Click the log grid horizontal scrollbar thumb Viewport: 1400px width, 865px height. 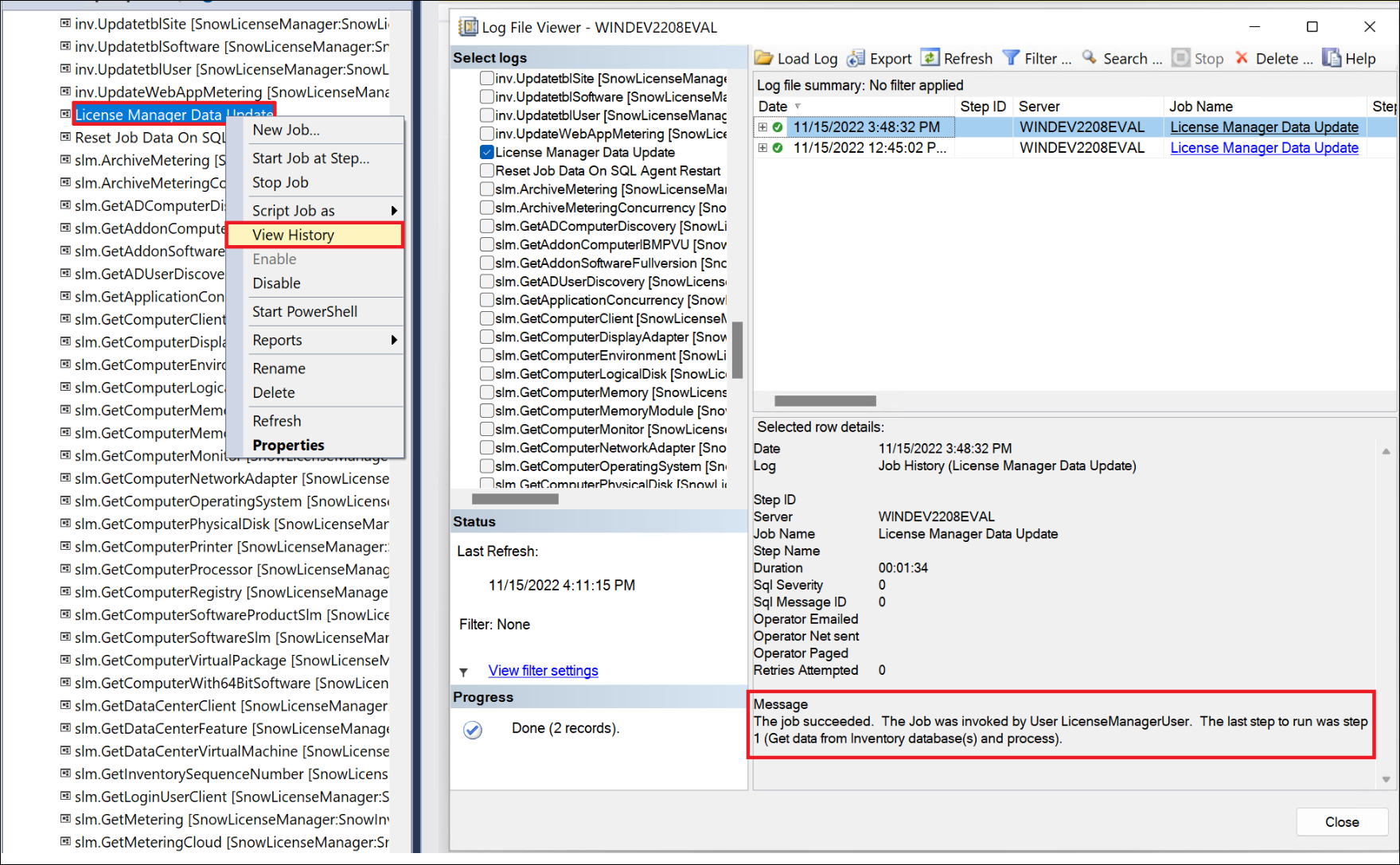(825, 401)
